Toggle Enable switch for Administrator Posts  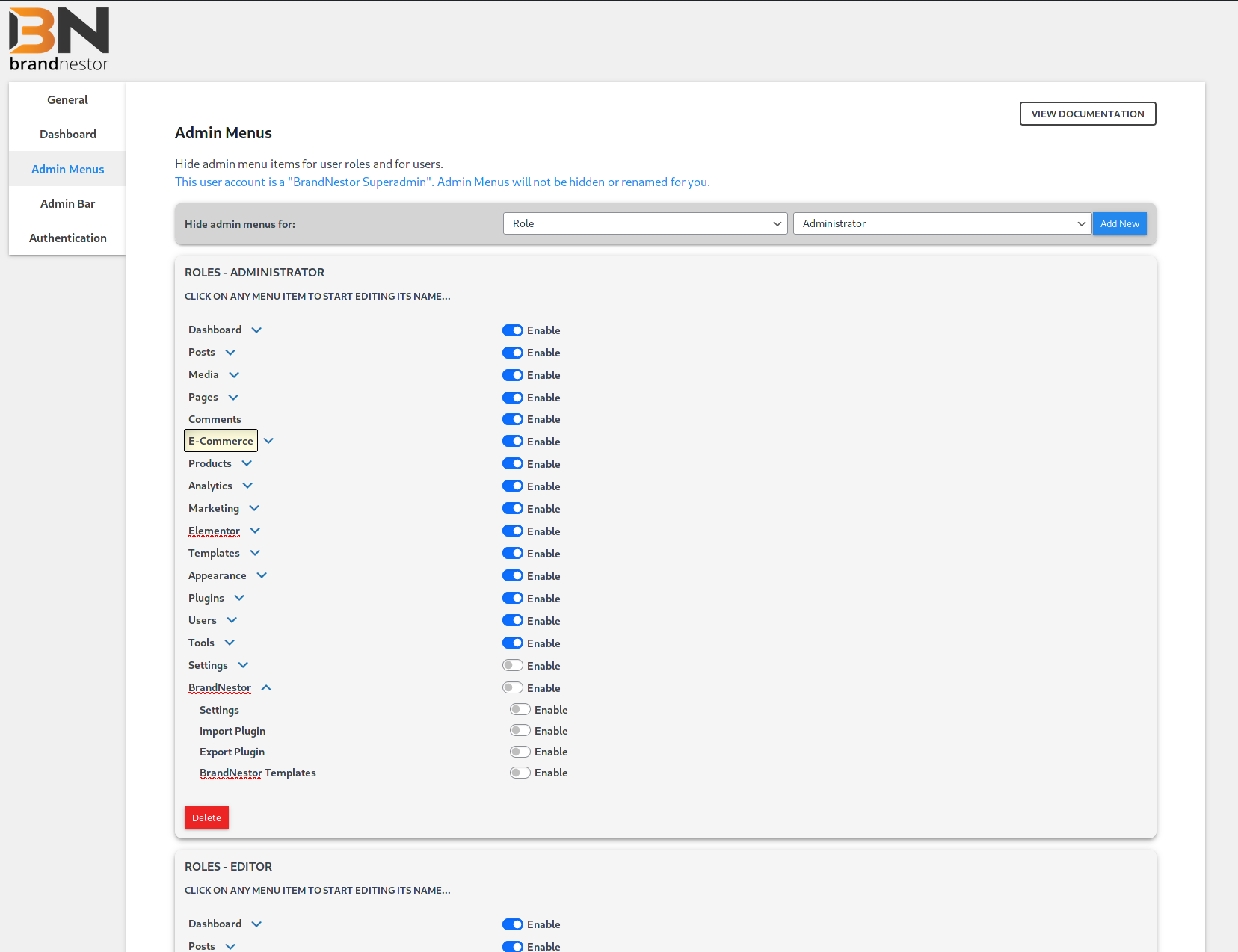point(513,353)
